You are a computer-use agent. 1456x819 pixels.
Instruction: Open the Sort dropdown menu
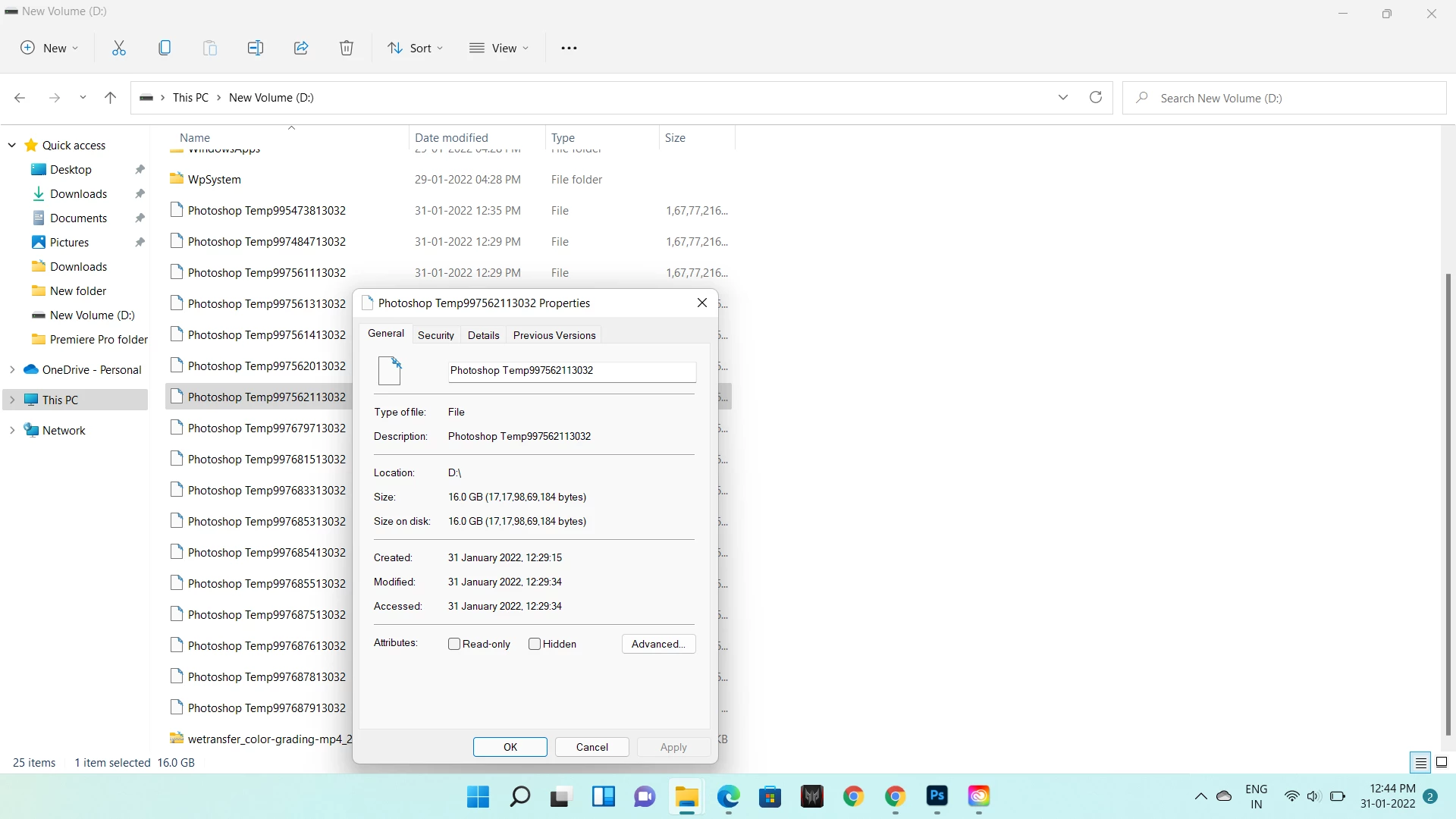[416, 48]
